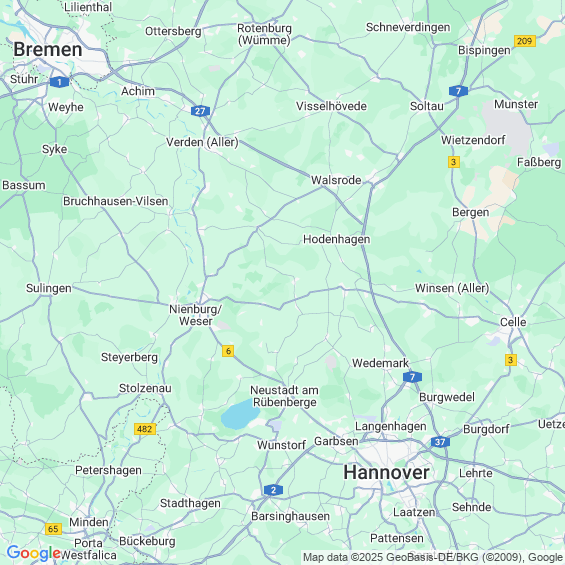This screenshot has height=565, width=565.
Task: Select the Nienburg/Weser label
Action: coord(196,315)
